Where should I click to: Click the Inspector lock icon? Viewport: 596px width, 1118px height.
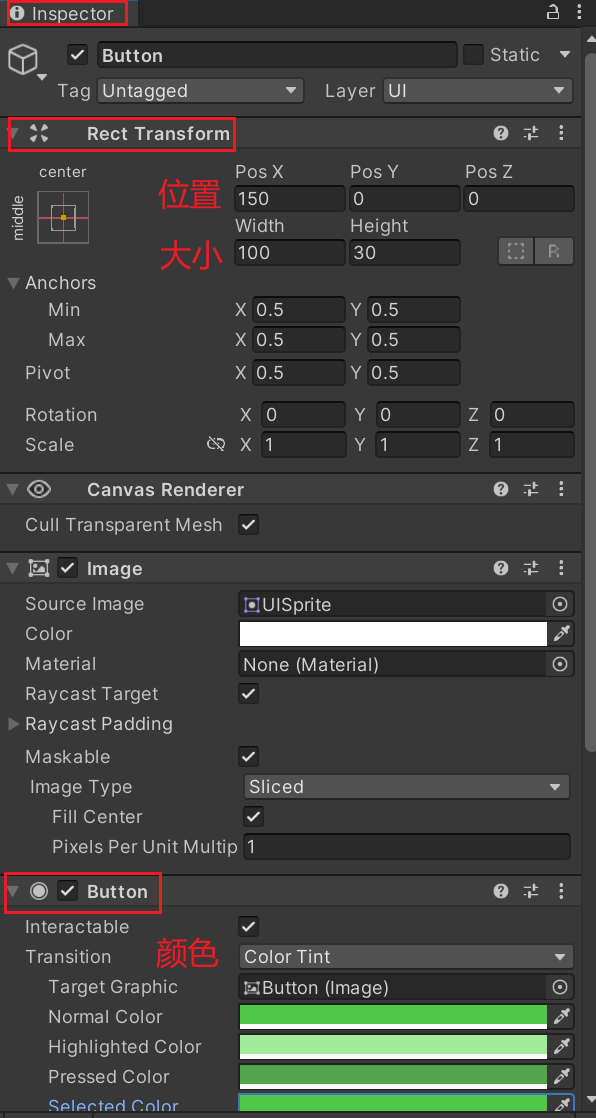553,12
